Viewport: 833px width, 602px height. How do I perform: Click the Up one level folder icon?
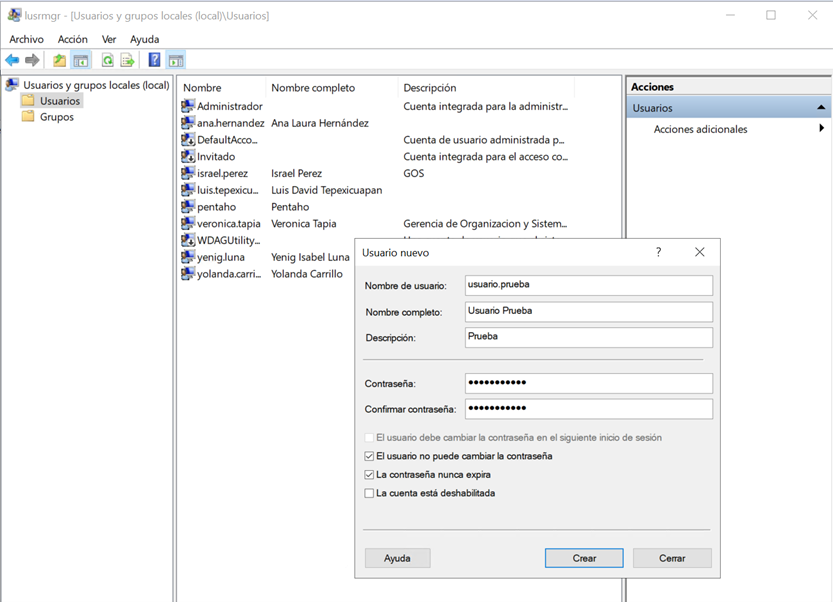point(60,61)
